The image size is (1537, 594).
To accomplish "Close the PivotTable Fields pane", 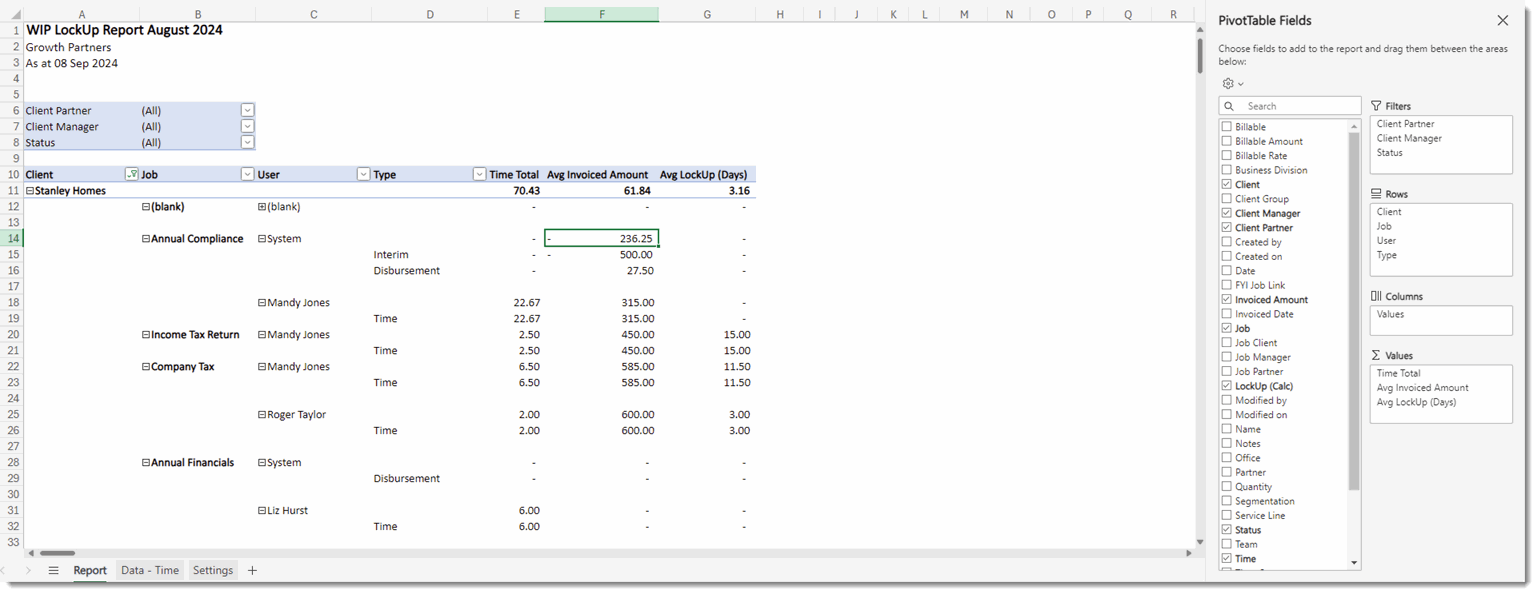I will point(1502,20).
